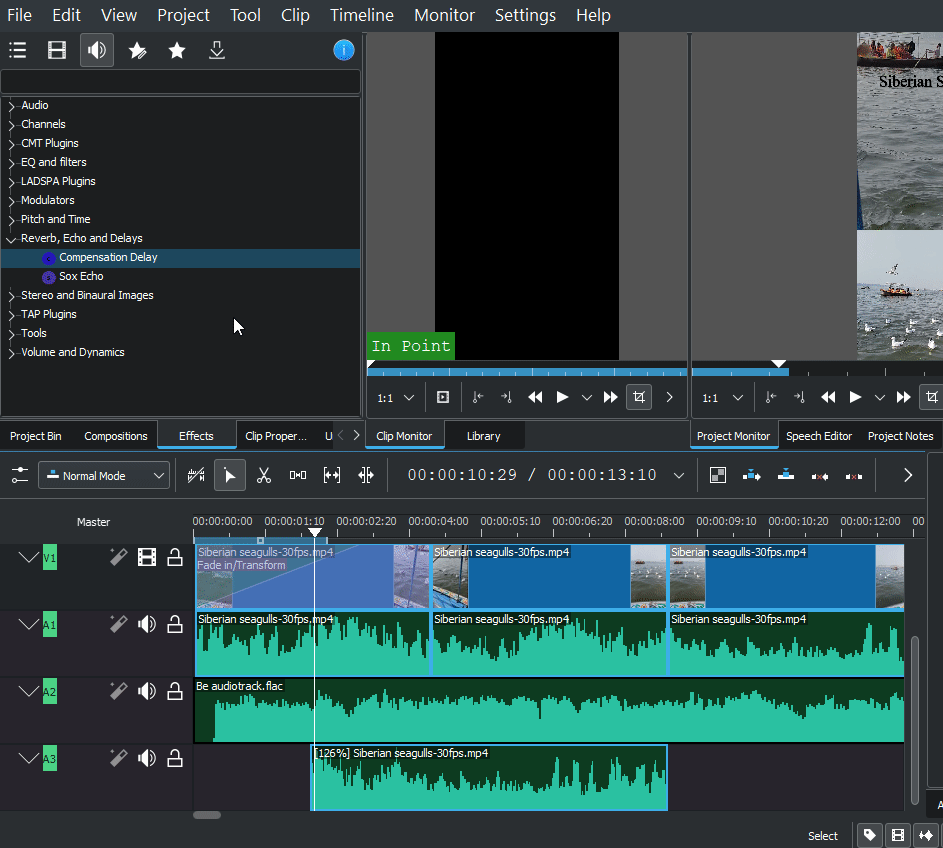Hide video on track V1
Viewport: 943px width, 848px height.
point(147,557)
